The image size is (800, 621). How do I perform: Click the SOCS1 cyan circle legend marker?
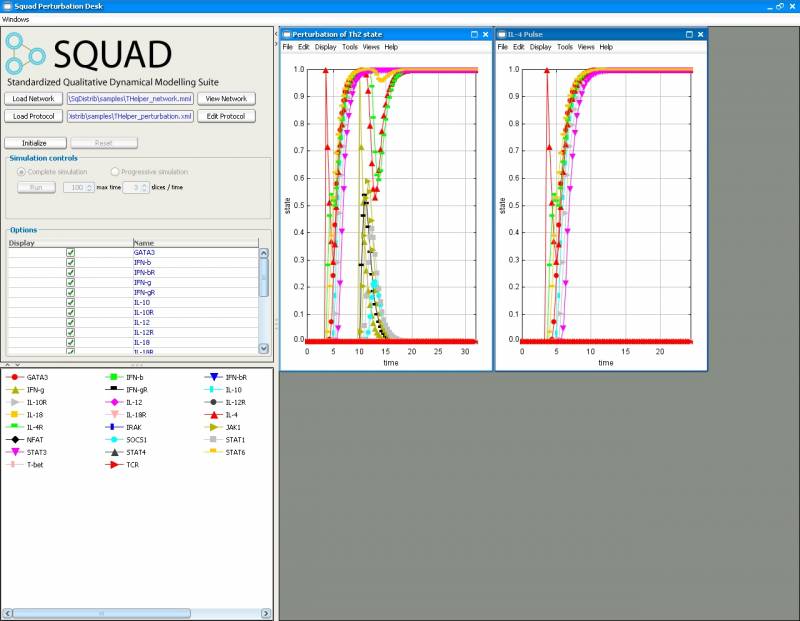pos(114,439)
